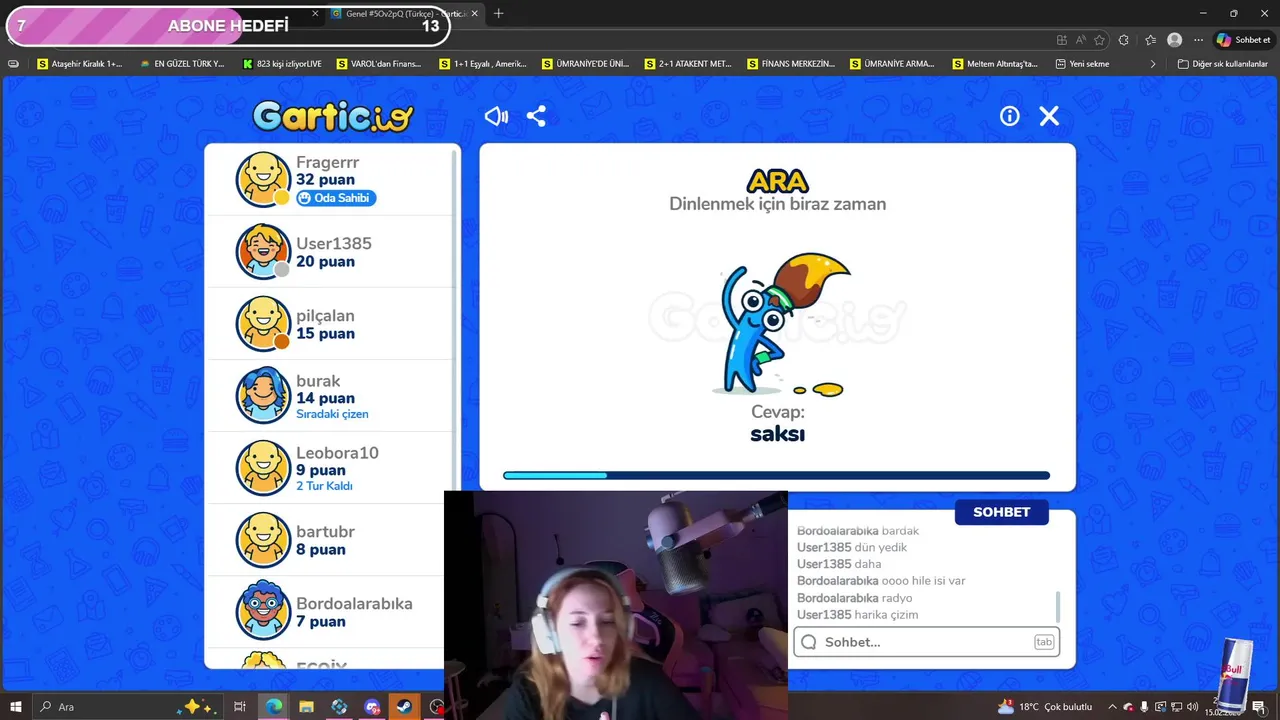The image size is (1280, 720).
Task: Open the File Explorer taskbar icon
Action: click(306, 707)
